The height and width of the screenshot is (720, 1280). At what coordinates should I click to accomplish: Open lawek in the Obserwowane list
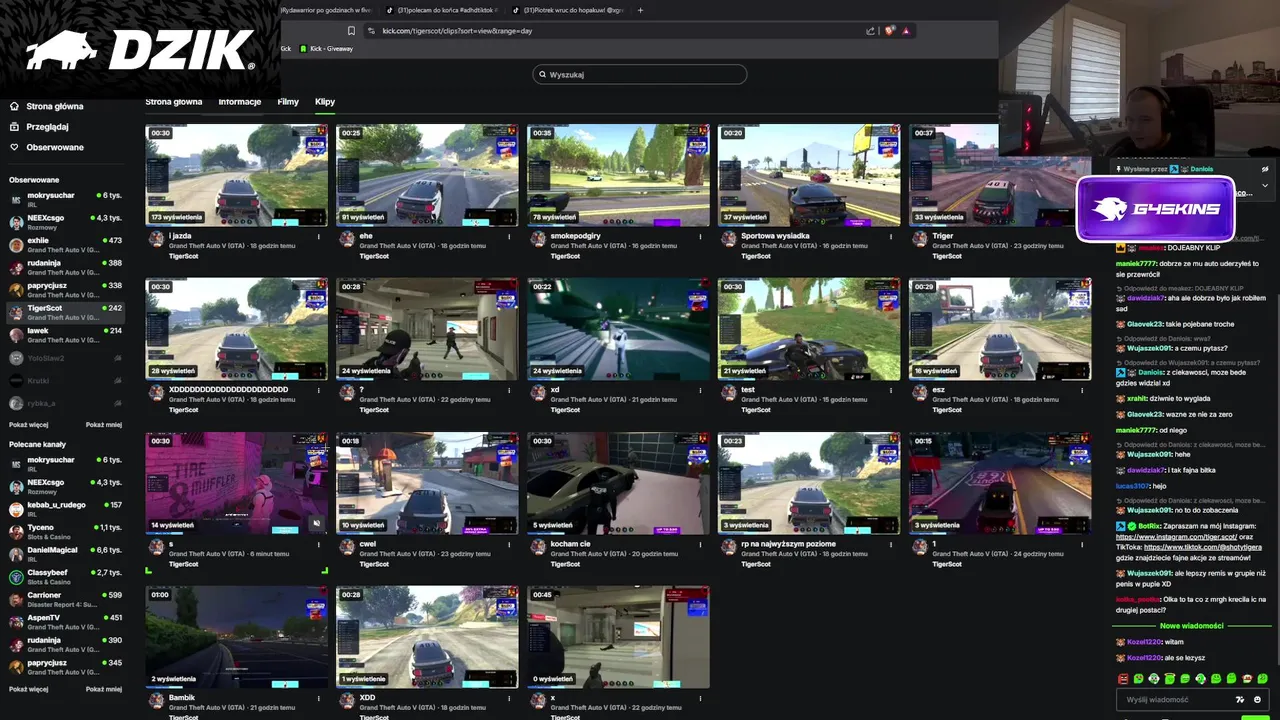click(x=65, y=334)
